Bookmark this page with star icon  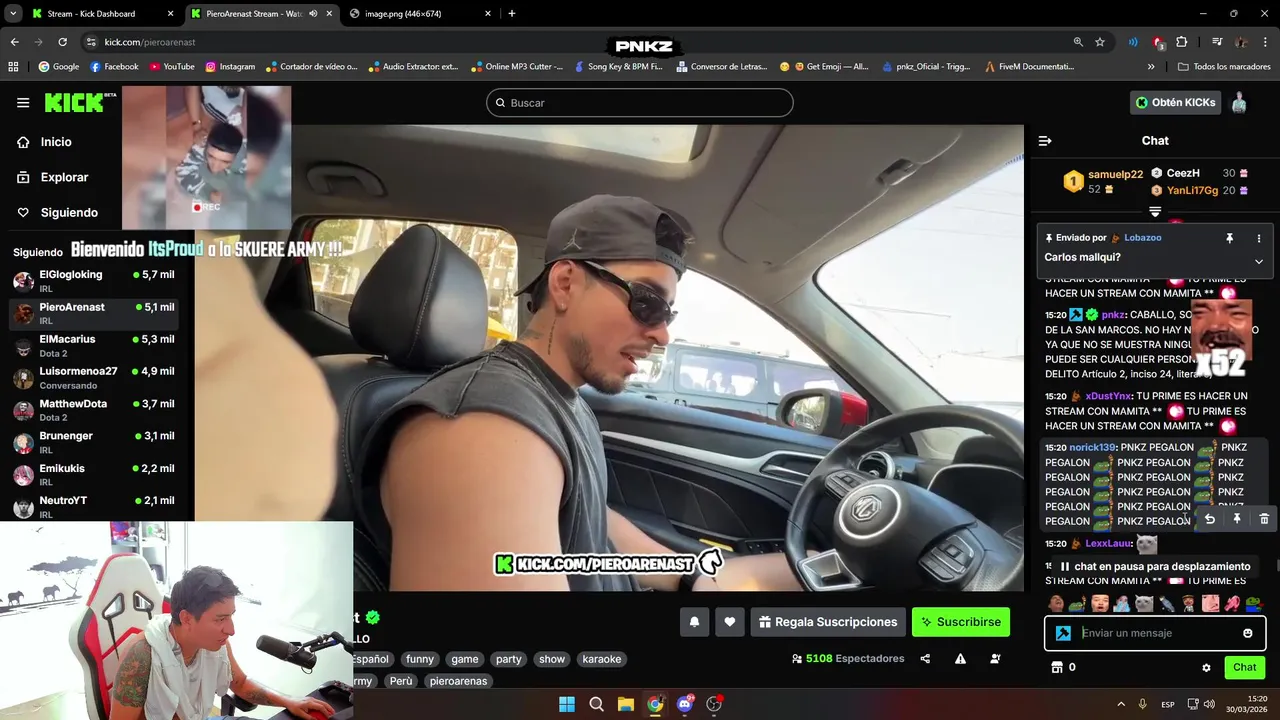click(x=1100, y=42)
